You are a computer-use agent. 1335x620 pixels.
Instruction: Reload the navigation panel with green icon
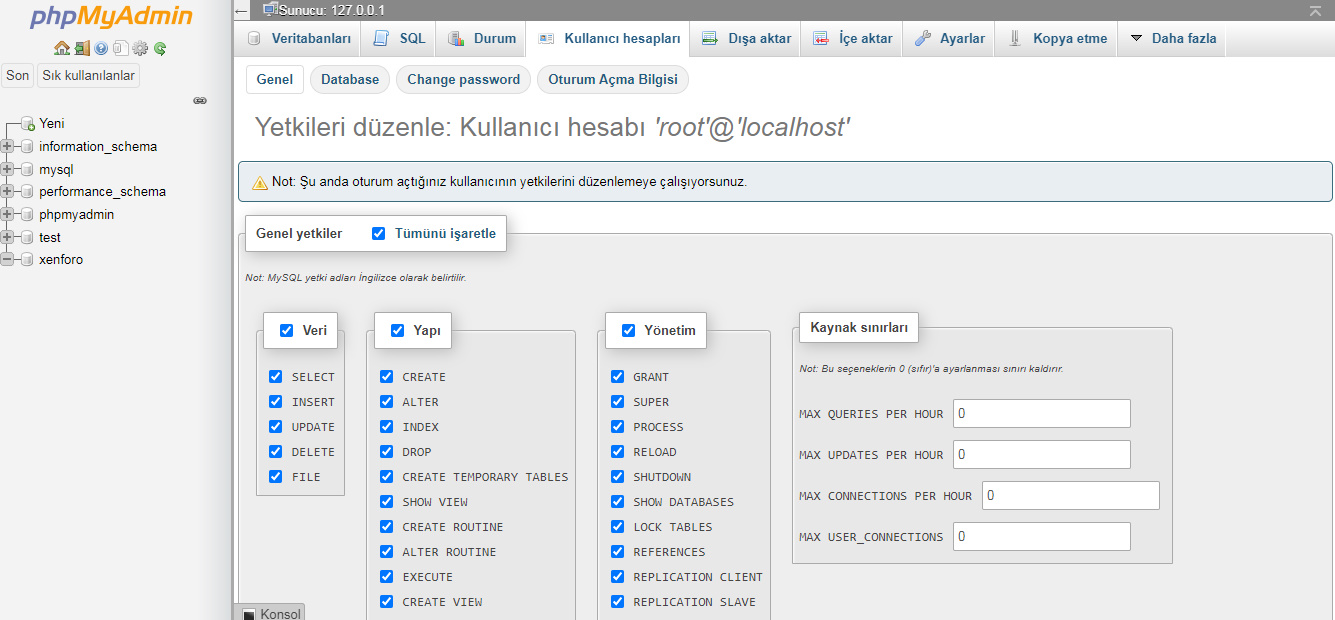click(160, 48)
